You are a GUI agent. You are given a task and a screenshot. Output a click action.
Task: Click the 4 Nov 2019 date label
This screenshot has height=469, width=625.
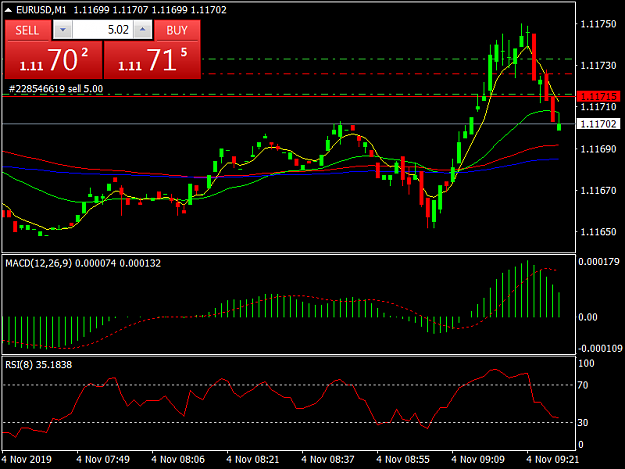coord(27,459)
